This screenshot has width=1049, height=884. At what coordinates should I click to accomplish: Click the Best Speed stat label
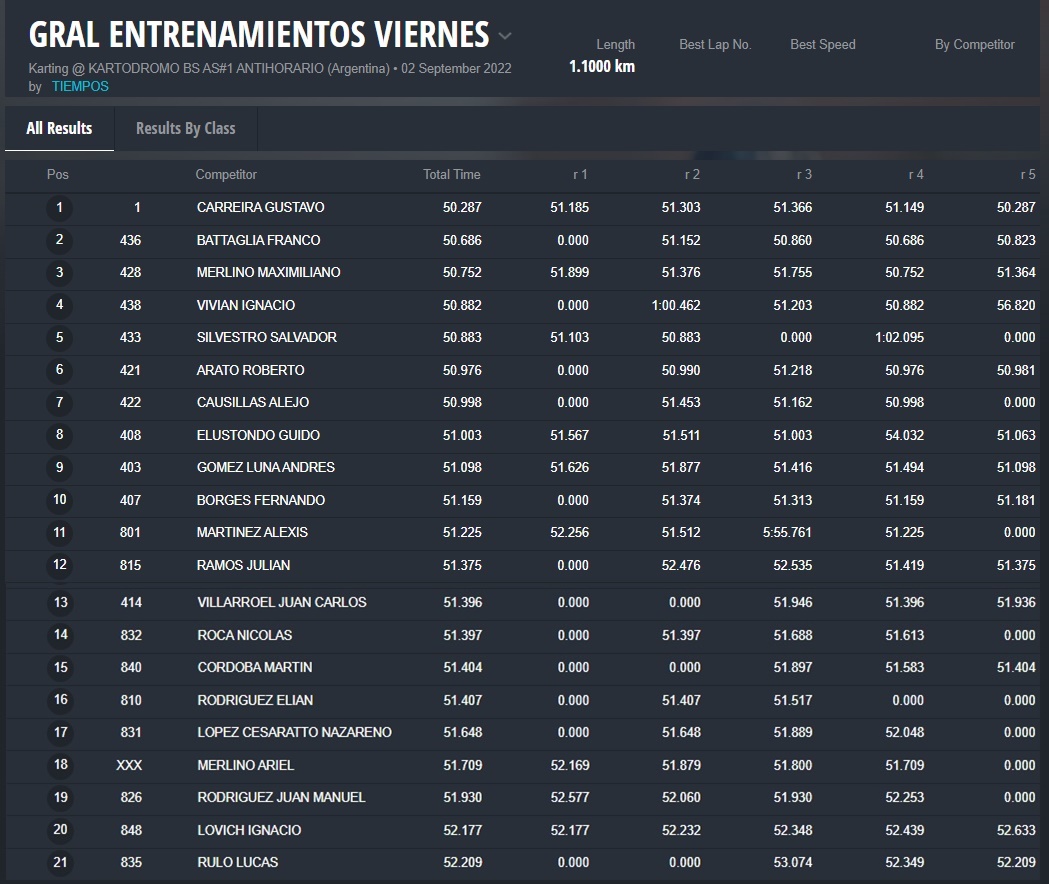[822, 45]
